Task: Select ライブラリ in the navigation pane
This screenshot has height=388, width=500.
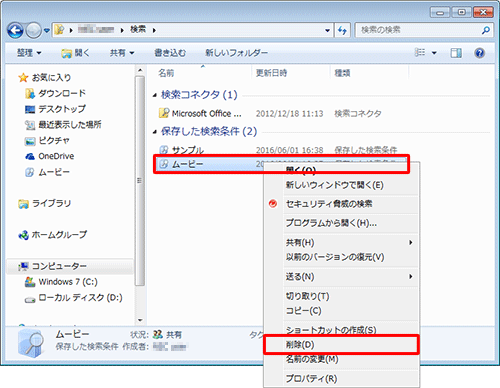Action: (x=45, y=203)
